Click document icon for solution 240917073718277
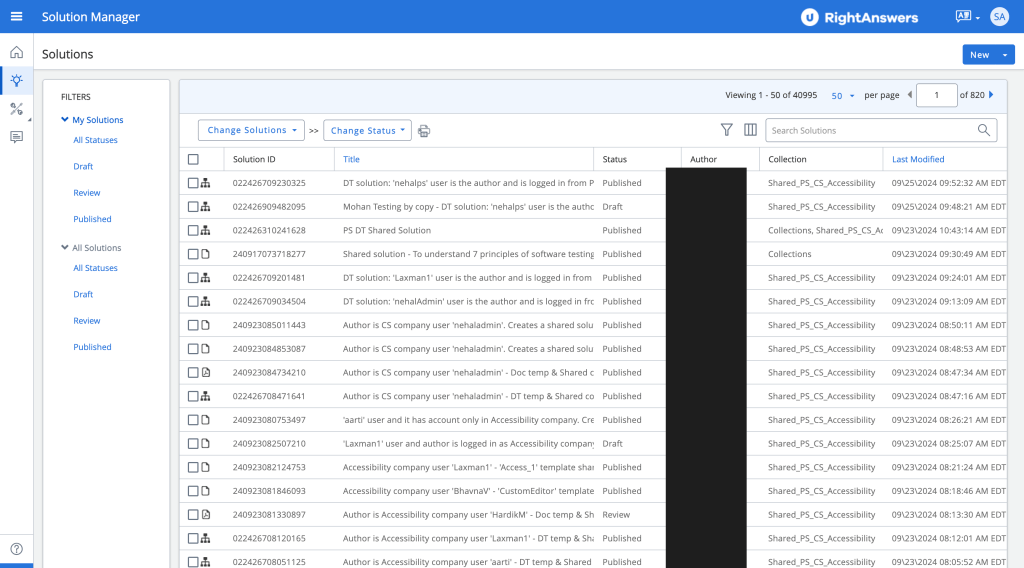 [206, 254]
